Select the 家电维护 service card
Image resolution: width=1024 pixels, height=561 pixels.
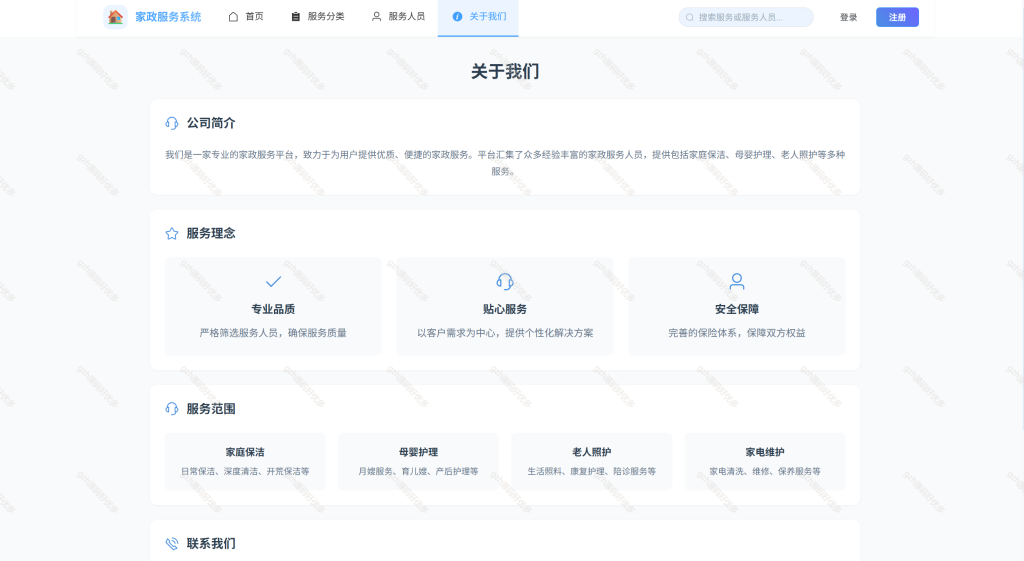[765, 461]
